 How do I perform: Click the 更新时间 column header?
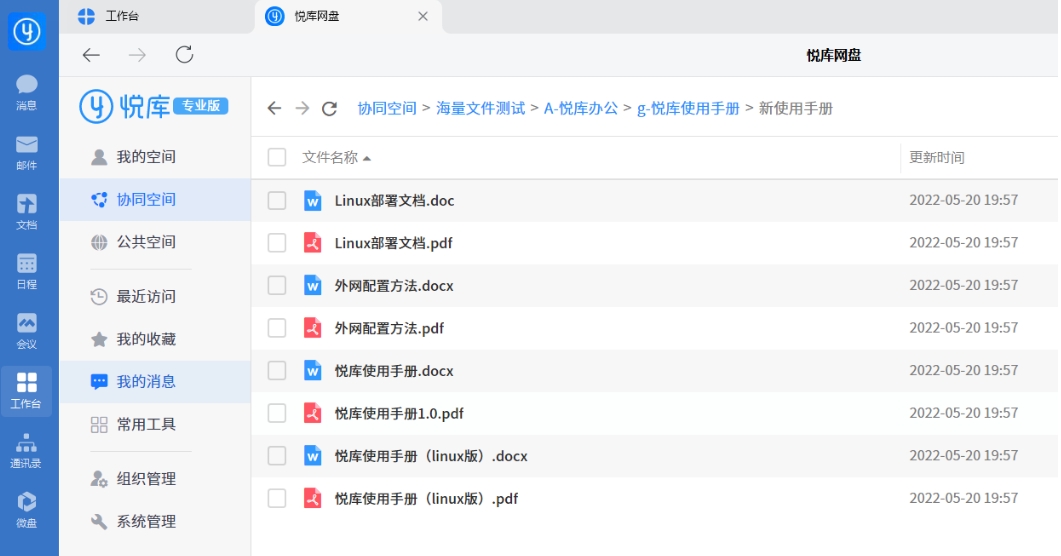coord(936,157)
